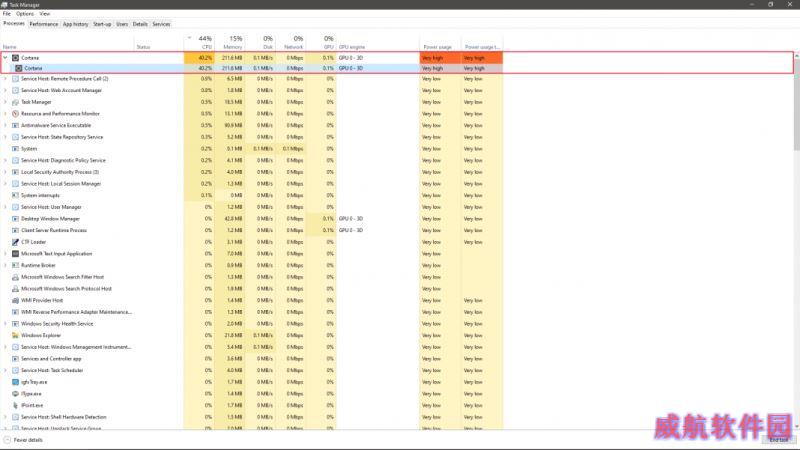Sort by the Power usage column header
Image resolution: width=800 pixels, height=450 pixels.
[x=440, y=42]
